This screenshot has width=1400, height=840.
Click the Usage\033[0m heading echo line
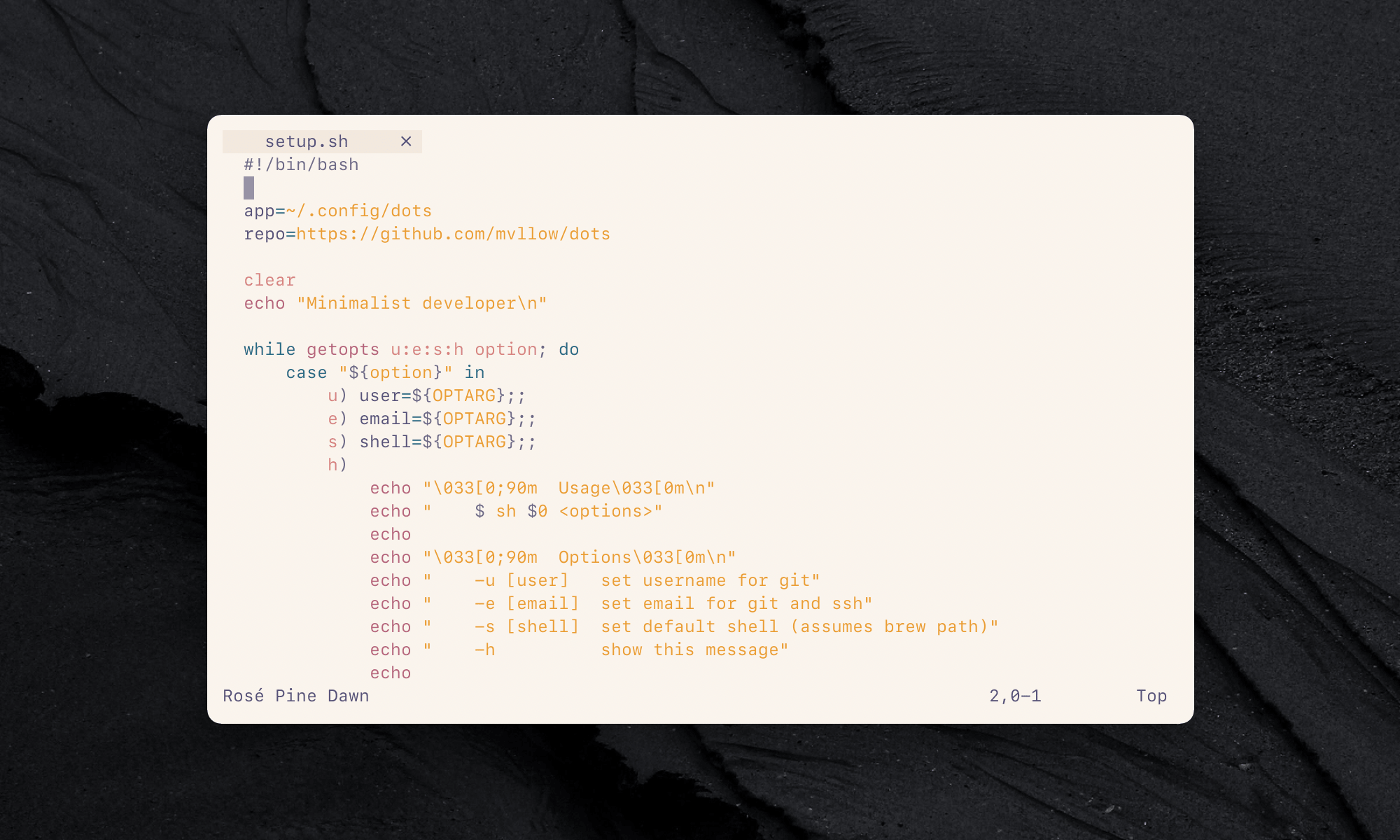(542, 488)
